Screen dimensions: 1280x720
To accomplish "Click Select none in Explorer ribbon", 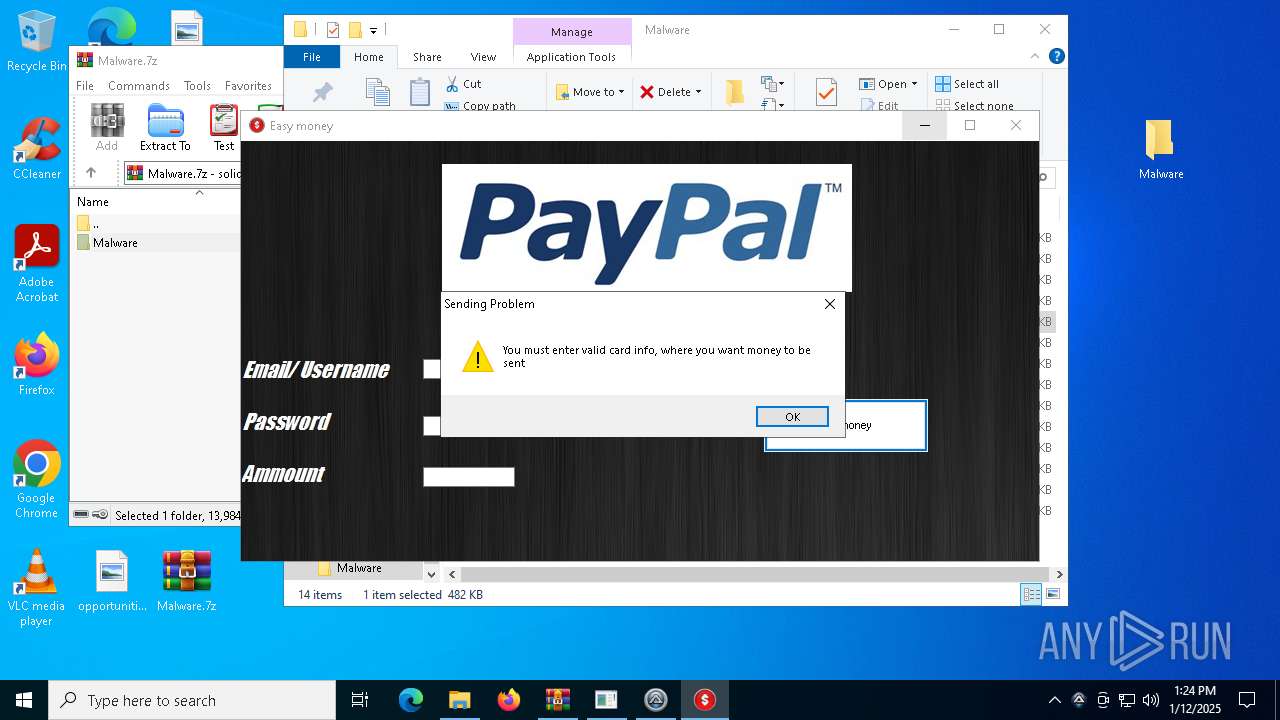I will (x=975, y=106).
